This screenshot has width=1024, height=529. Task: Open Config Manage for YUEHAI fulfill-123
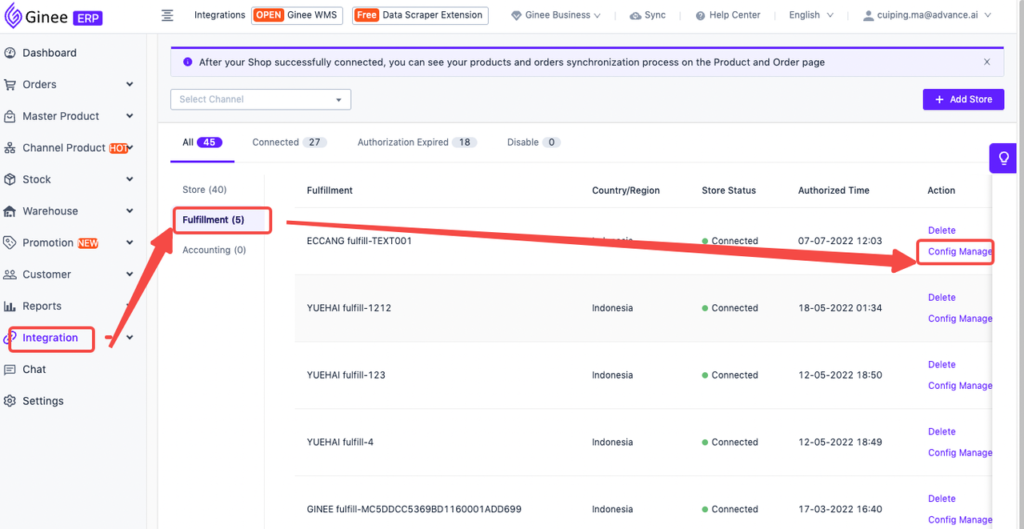[960, 385]
